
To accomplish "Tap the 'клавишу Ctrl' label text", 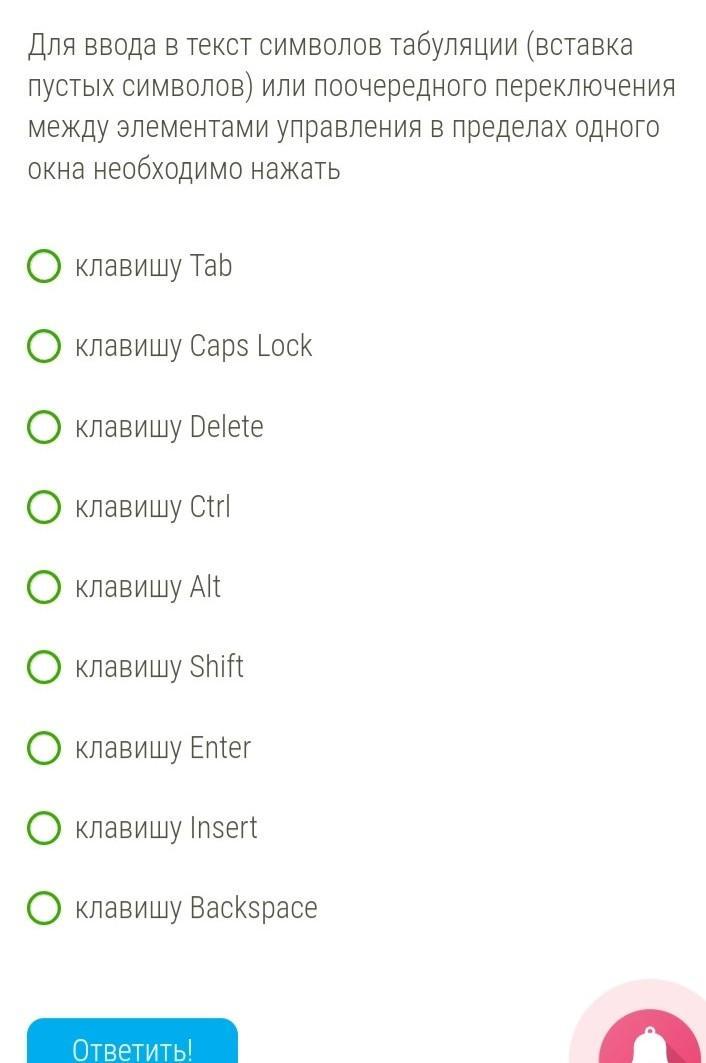I will coord(153,507).
